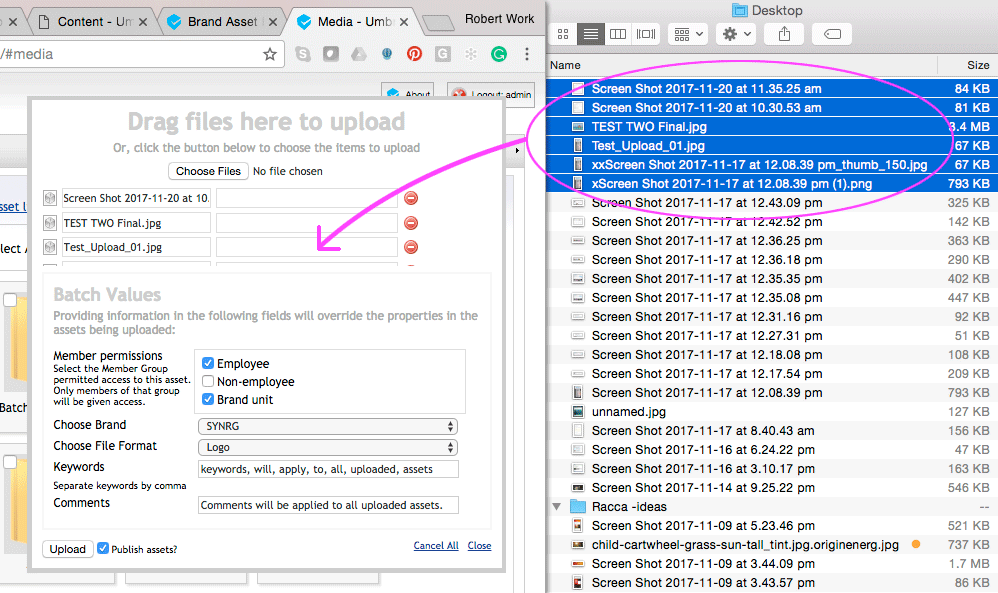Click the Cancel All link
The width and height of the screenshot is (998, 593).
(x=436, y=546)
